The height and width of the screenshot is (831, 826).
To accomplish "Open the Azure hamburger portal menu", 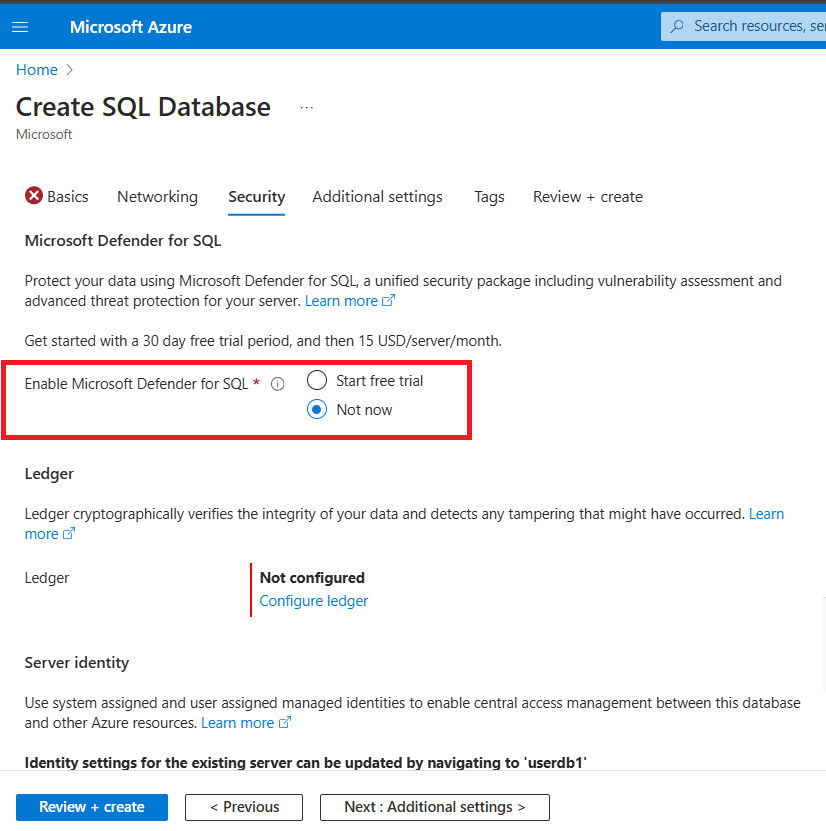I will click(x=20, y=27).
